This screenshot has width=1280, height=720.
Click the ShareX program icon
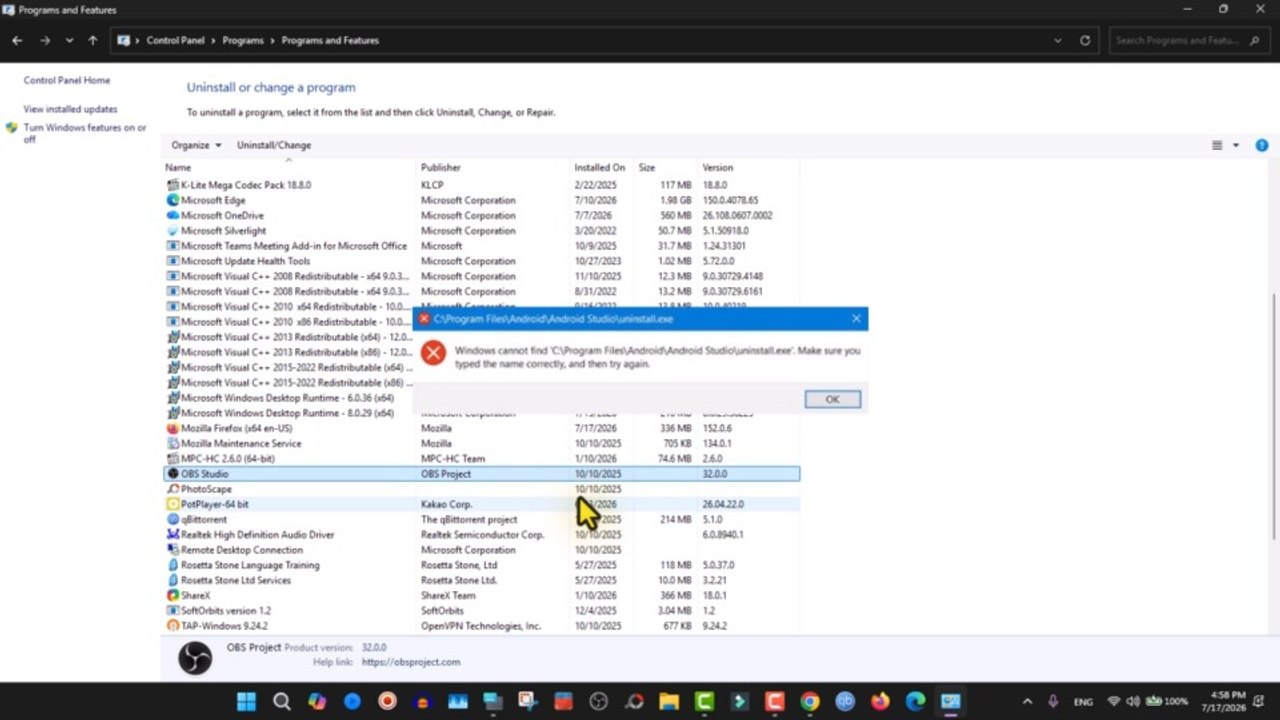pos(173,595)
